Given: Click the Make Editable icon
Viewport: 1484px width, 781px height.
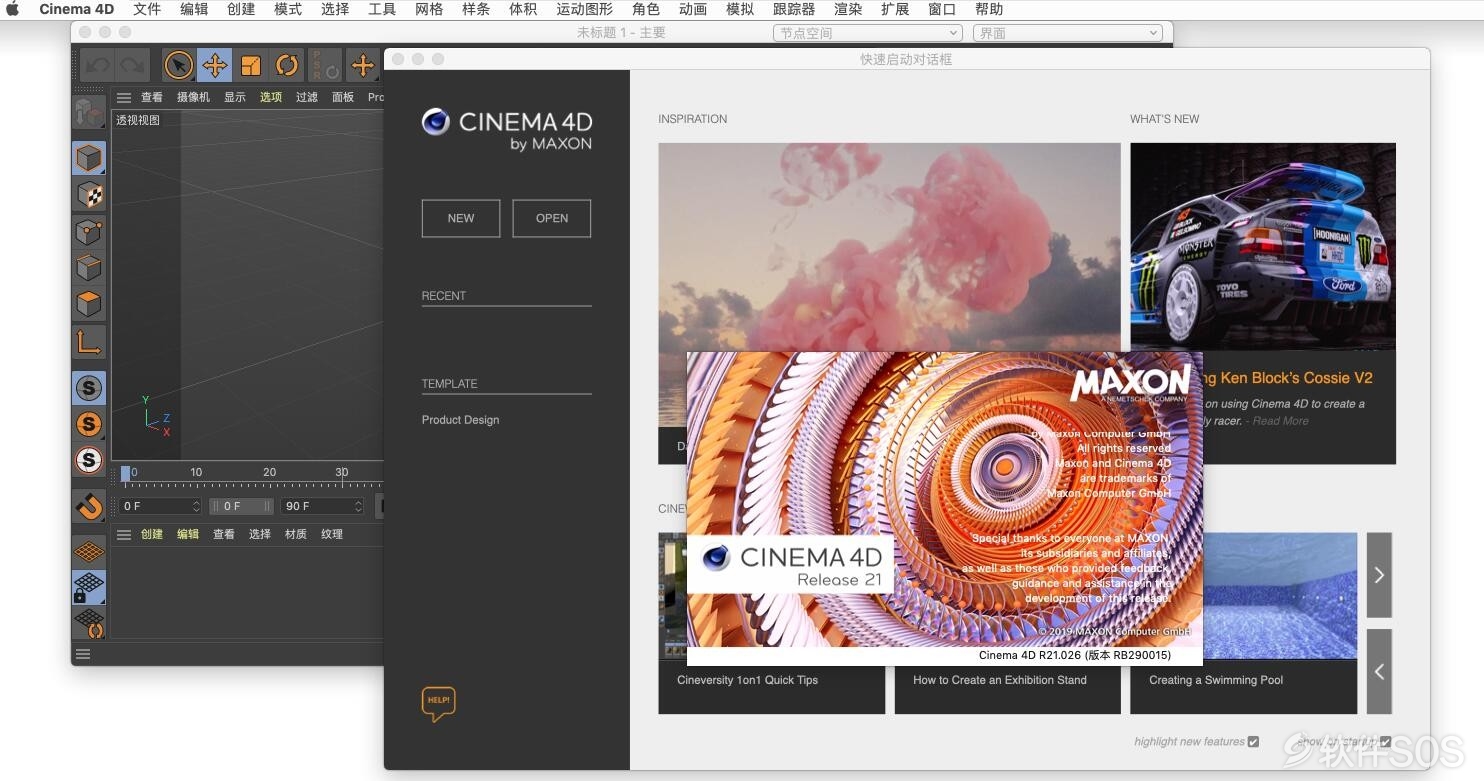Looking at the screenshot, I should point(89,112).
